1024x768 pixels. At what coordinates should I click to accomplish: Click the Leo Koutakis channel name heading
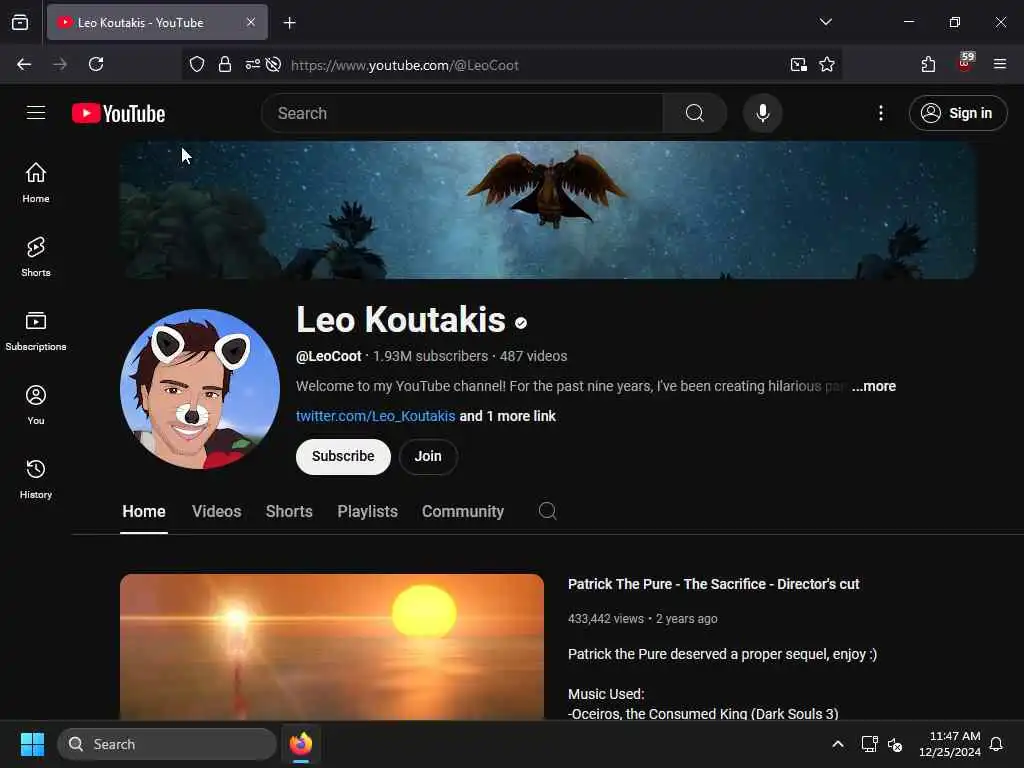pos(400,319)
